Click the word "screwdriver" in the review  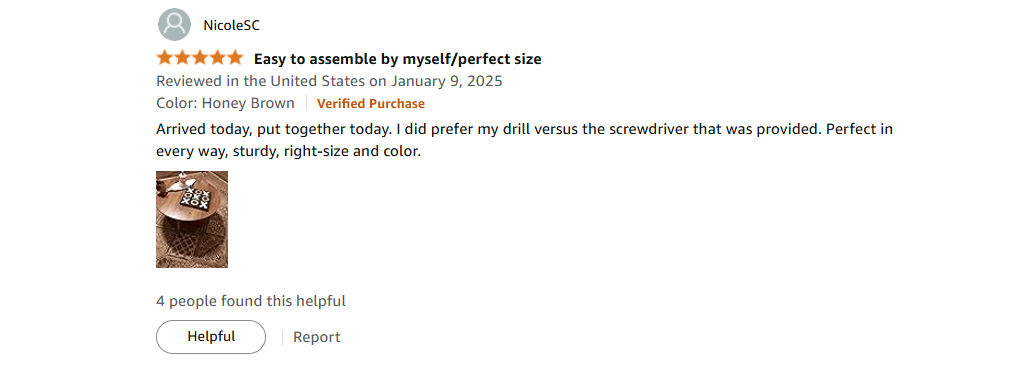click(x=649, y=129)
